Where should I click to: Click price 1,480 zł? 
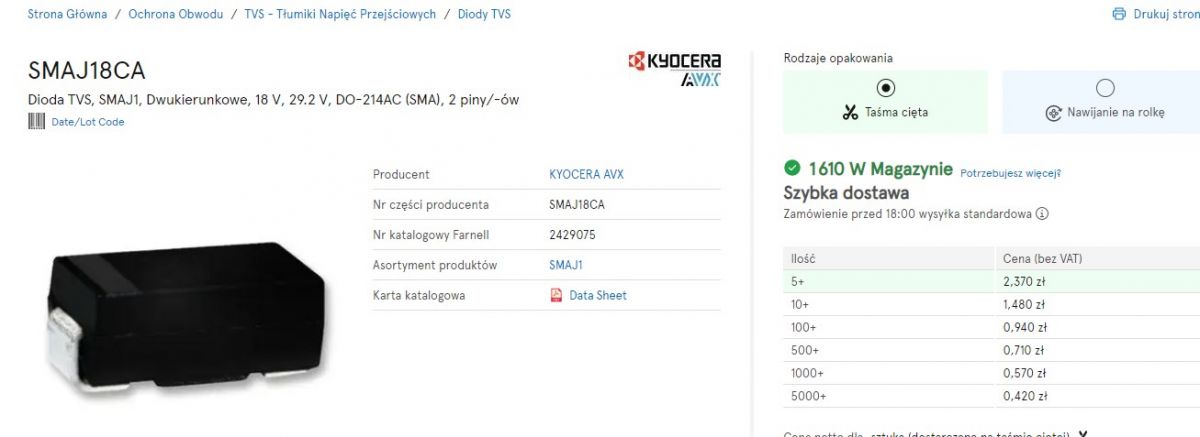point(1024,304)
